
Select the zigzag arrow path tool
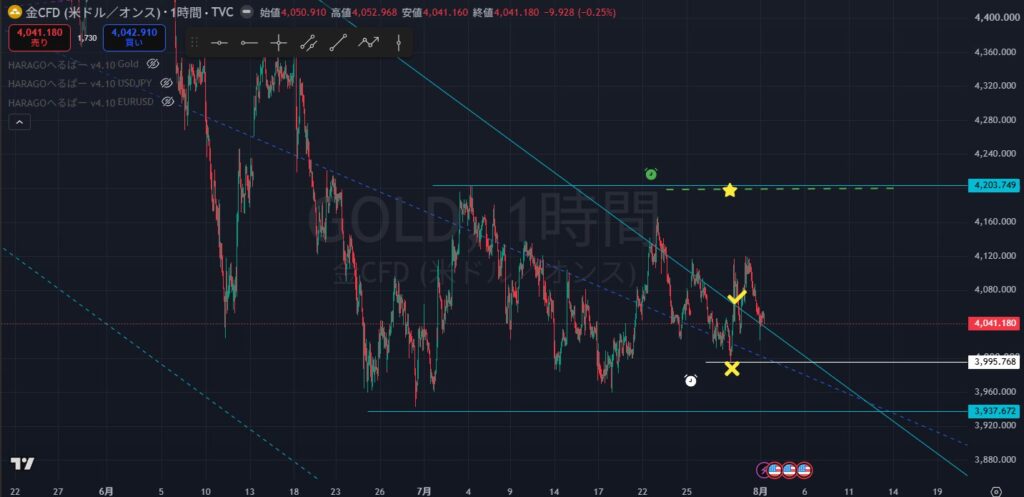tap(368, 43)
